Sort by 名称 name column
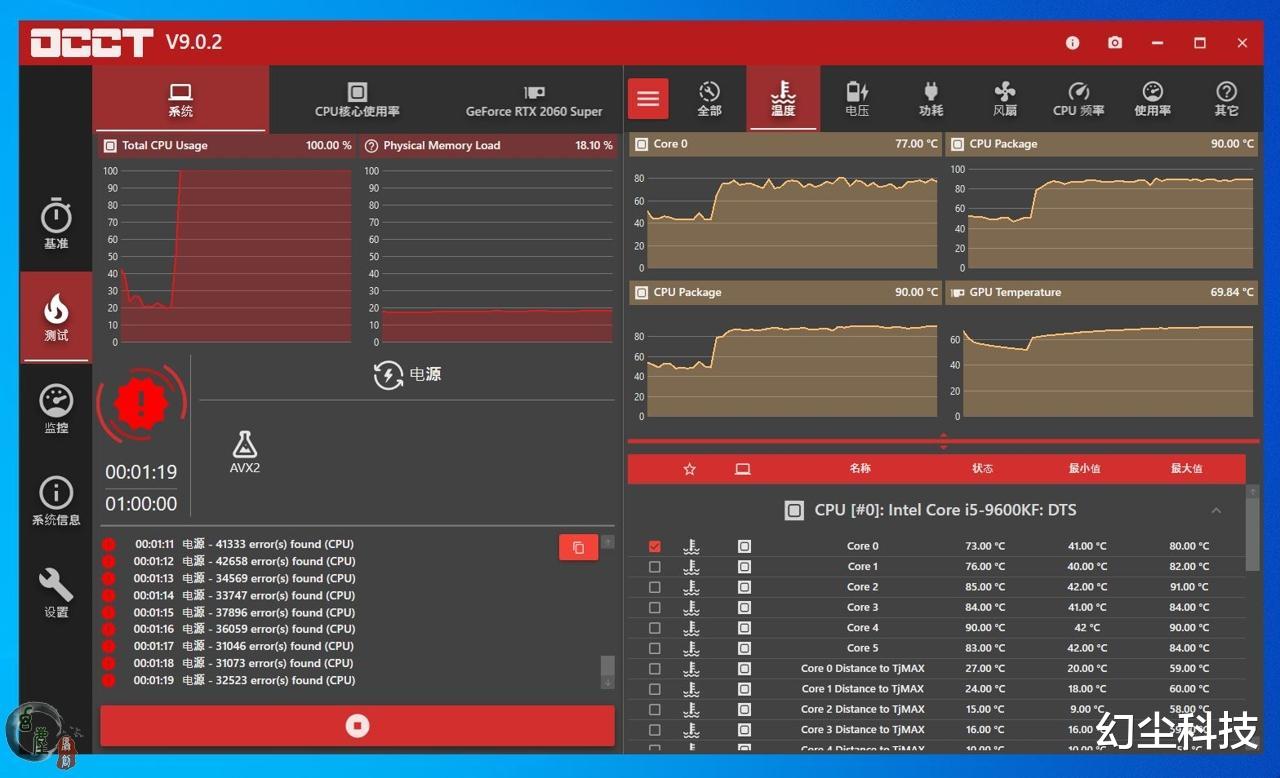 pyautogui.click(x=860, y=468)
